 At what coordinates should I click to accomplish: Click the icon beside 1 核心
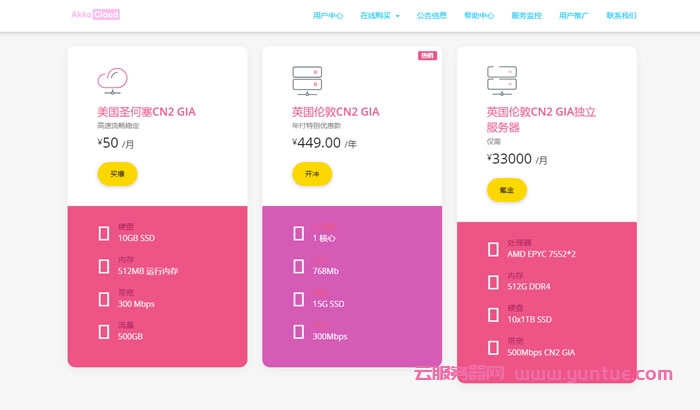click(298, 233)
